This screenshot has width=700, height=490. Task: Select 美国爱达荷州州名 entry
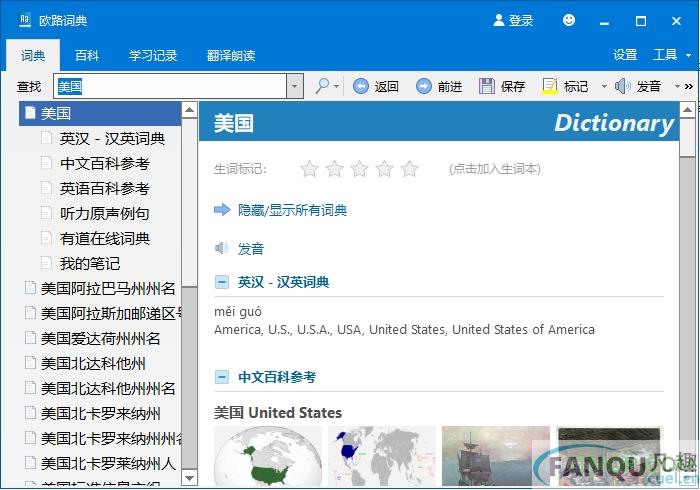[100, 338]
